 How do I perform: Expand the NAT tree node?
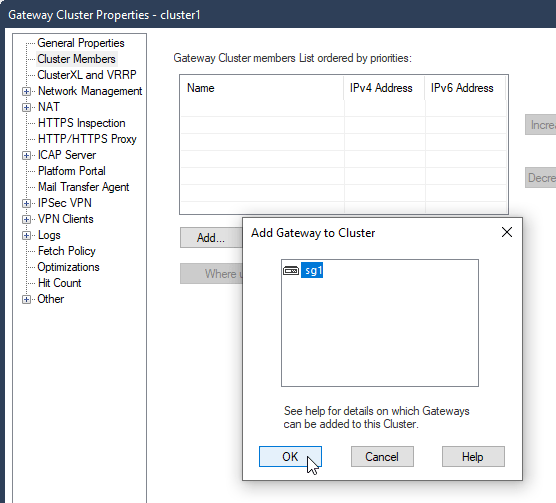tap(26, 107)
